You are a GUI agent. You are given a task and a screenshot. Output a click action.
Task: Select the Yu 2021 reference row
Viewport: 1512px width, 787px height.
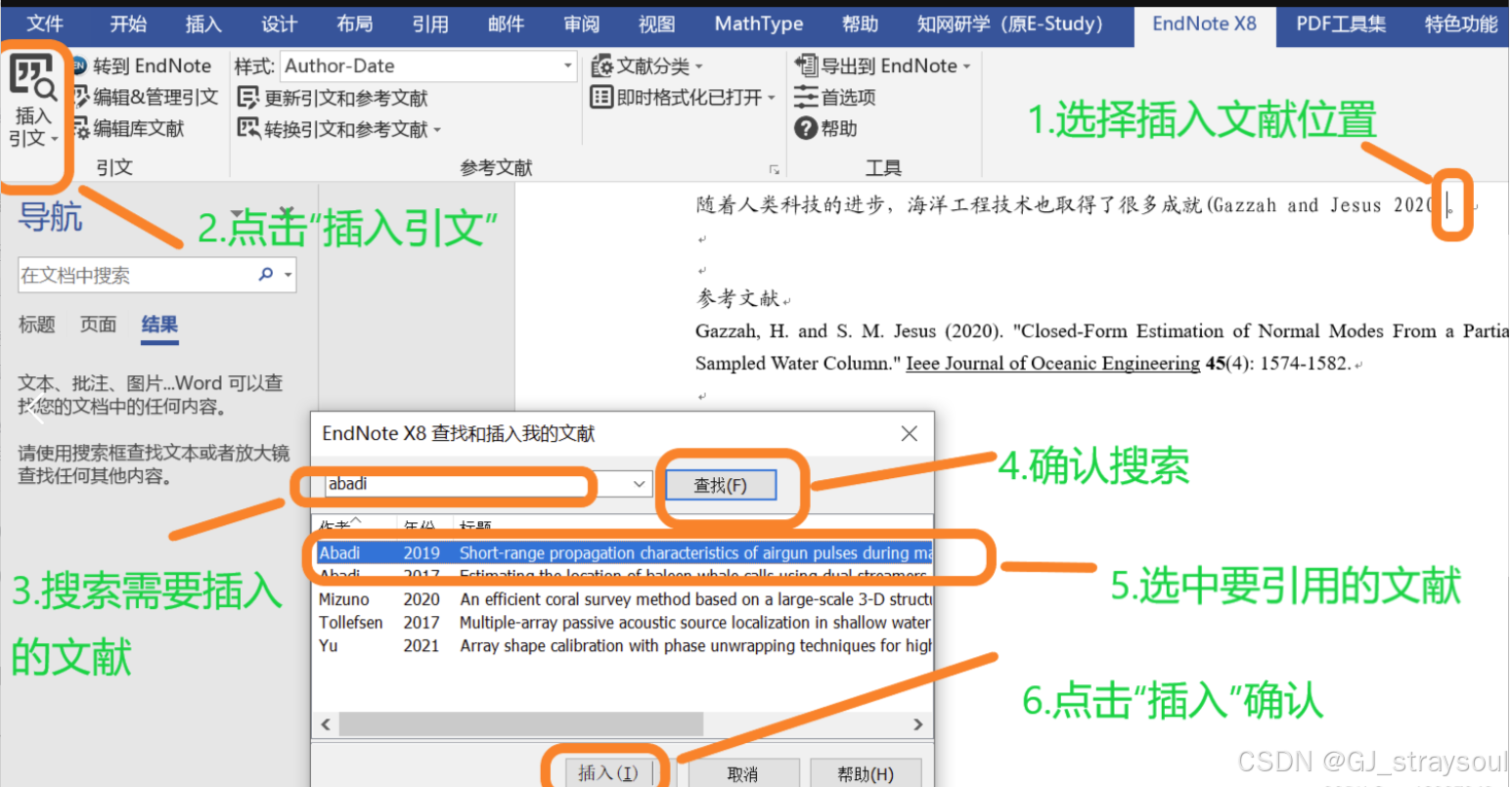(623, 646)
